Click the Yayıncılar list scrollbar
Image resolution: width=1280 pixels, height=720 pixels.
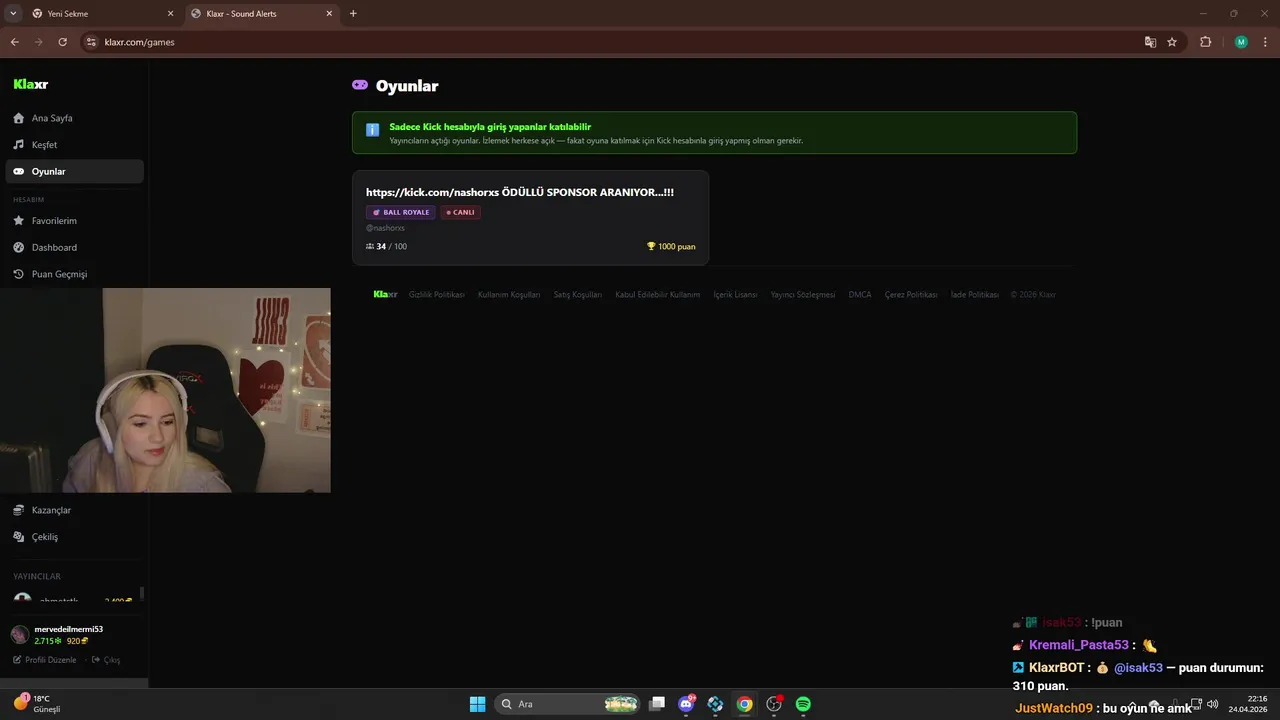[142, 594]
